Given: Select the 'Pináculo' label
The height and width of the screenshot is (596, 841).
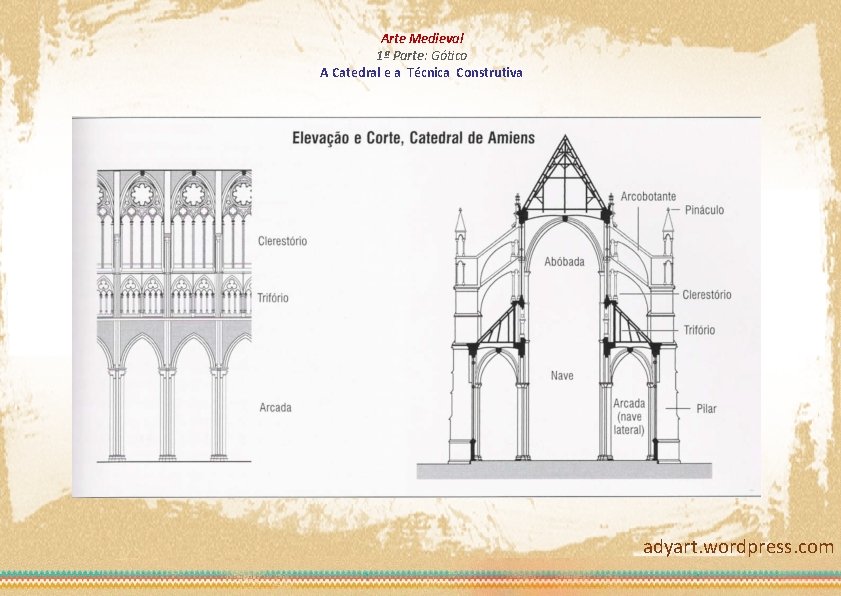Looking at the screenshot, I should 704,210.
